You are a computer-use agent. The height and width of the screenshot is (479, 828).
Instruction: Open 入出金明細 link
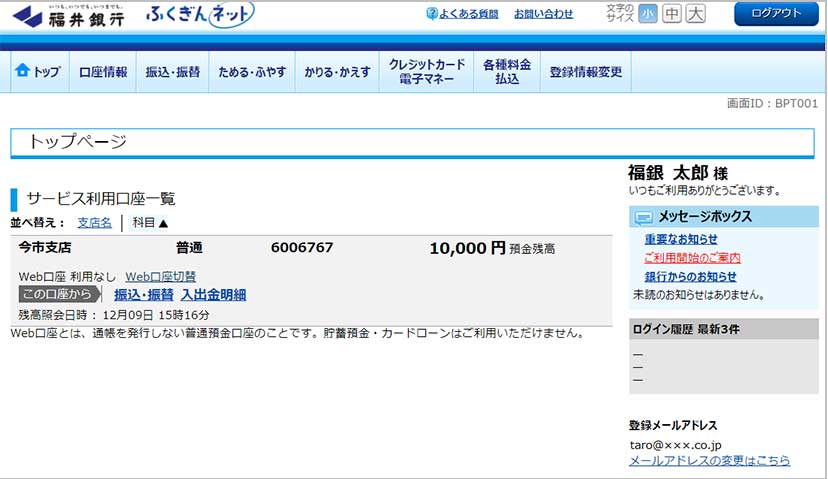pos(213,295)
